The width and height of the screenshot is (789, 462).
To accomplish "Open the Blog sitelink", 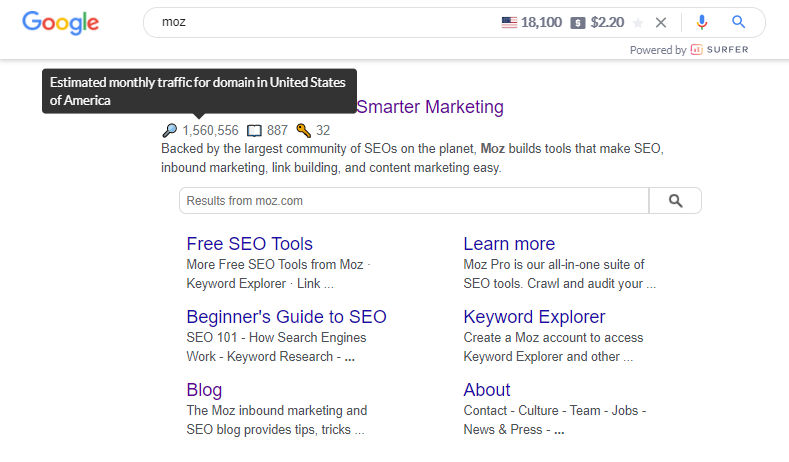I will pyautogui.click(x=204, y=390).
